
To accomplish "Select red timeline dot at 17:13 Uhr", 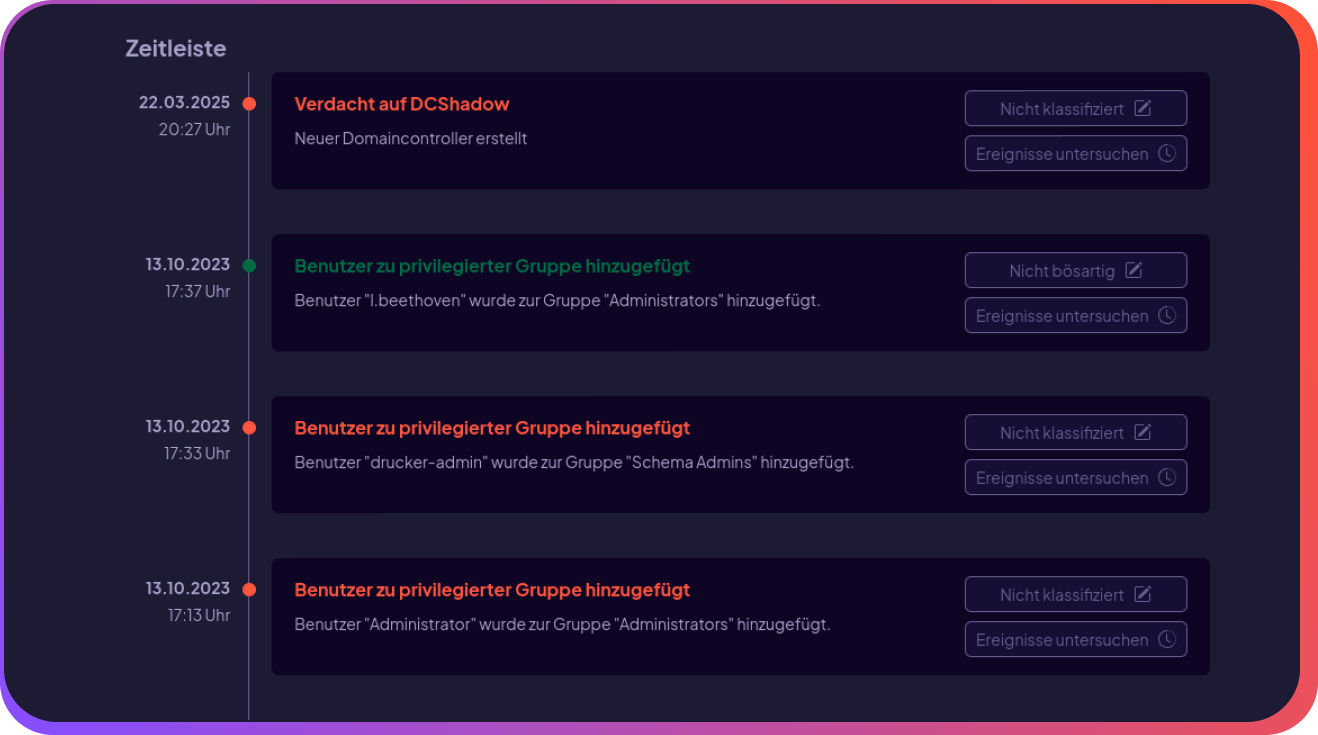I will [x=249, y=589].
